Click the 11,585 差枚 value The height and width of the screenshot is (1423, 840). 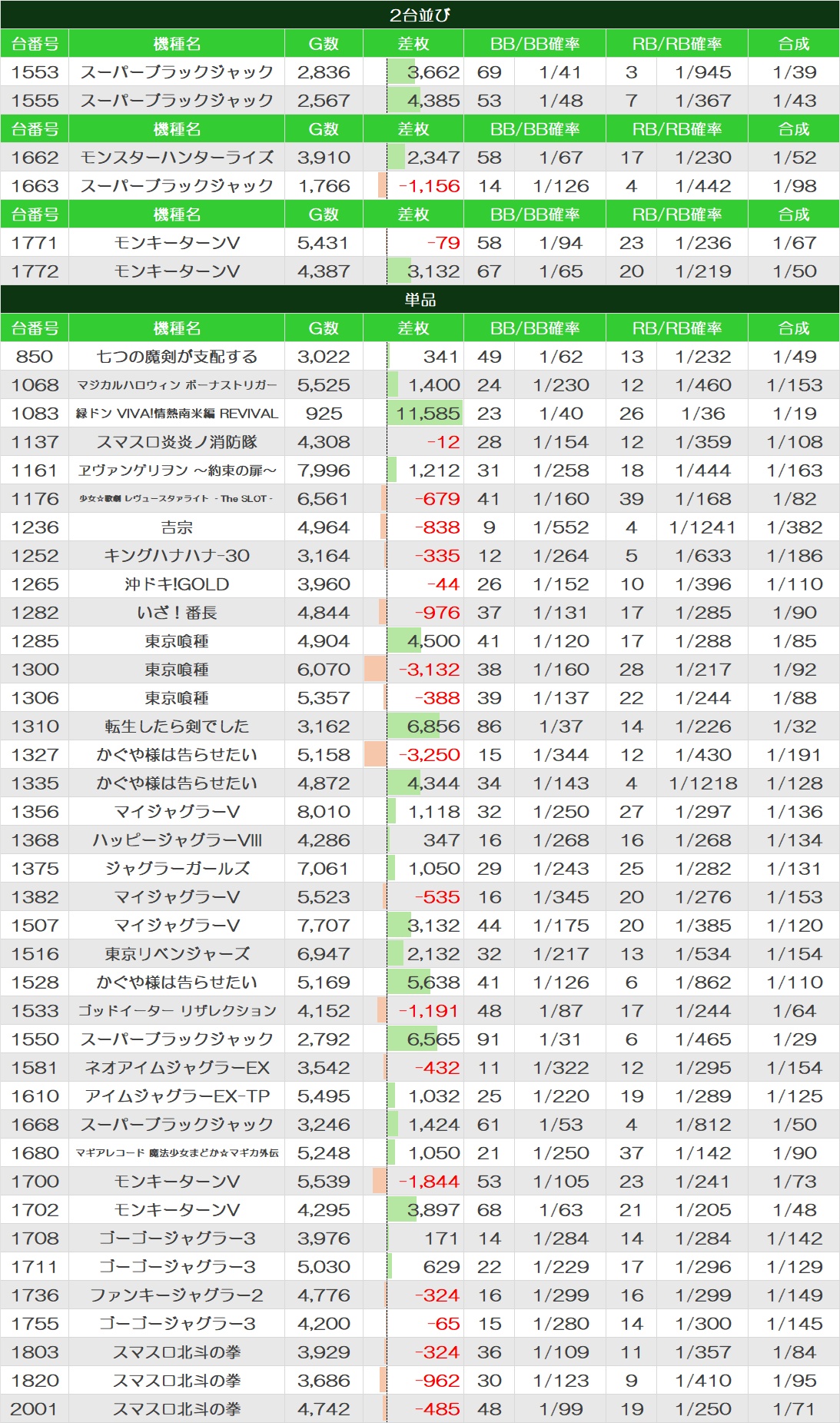pos(428,414)
